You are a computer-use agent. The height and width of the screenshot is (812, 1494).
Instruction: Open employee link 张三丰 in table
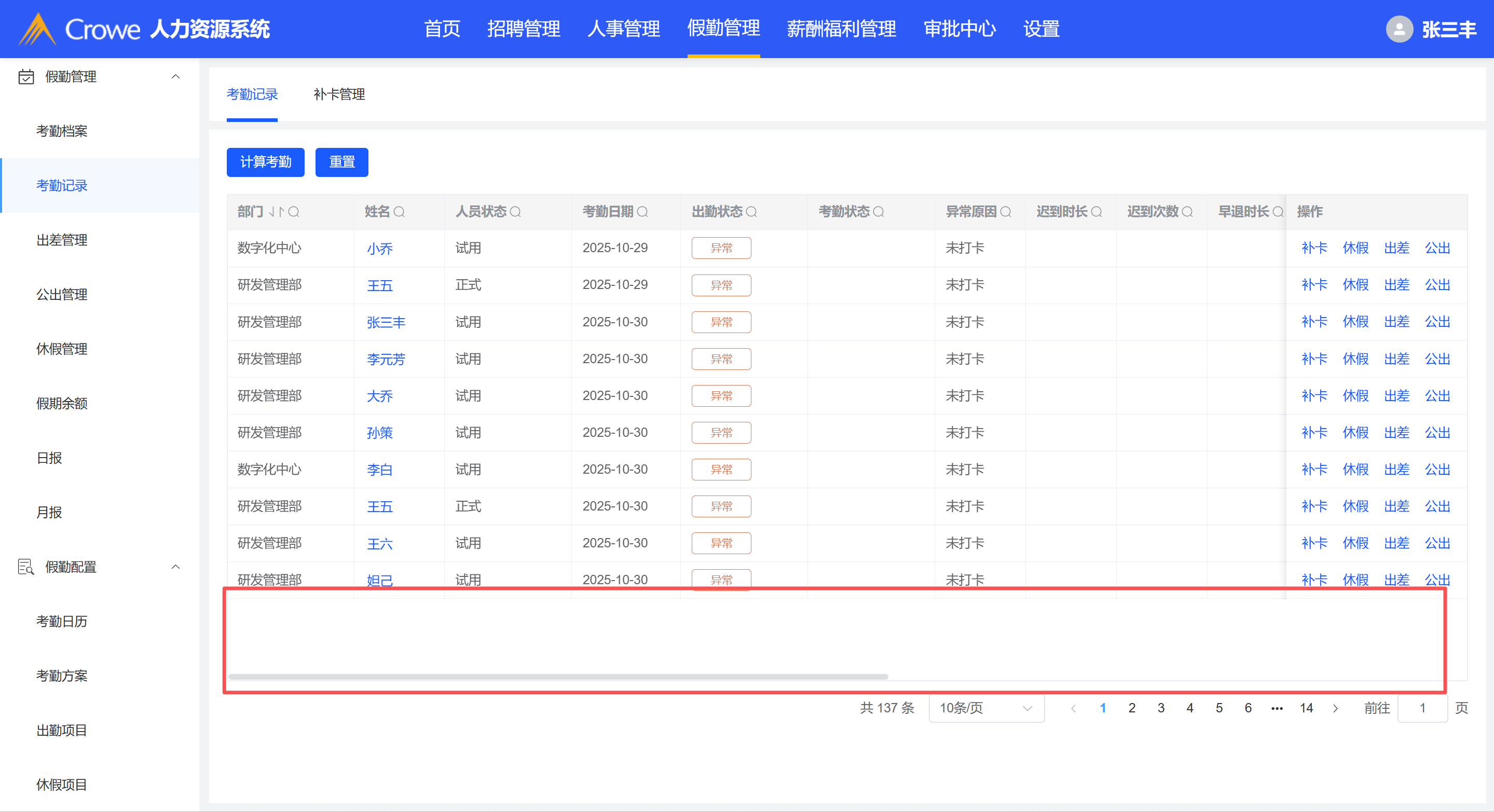386,323
